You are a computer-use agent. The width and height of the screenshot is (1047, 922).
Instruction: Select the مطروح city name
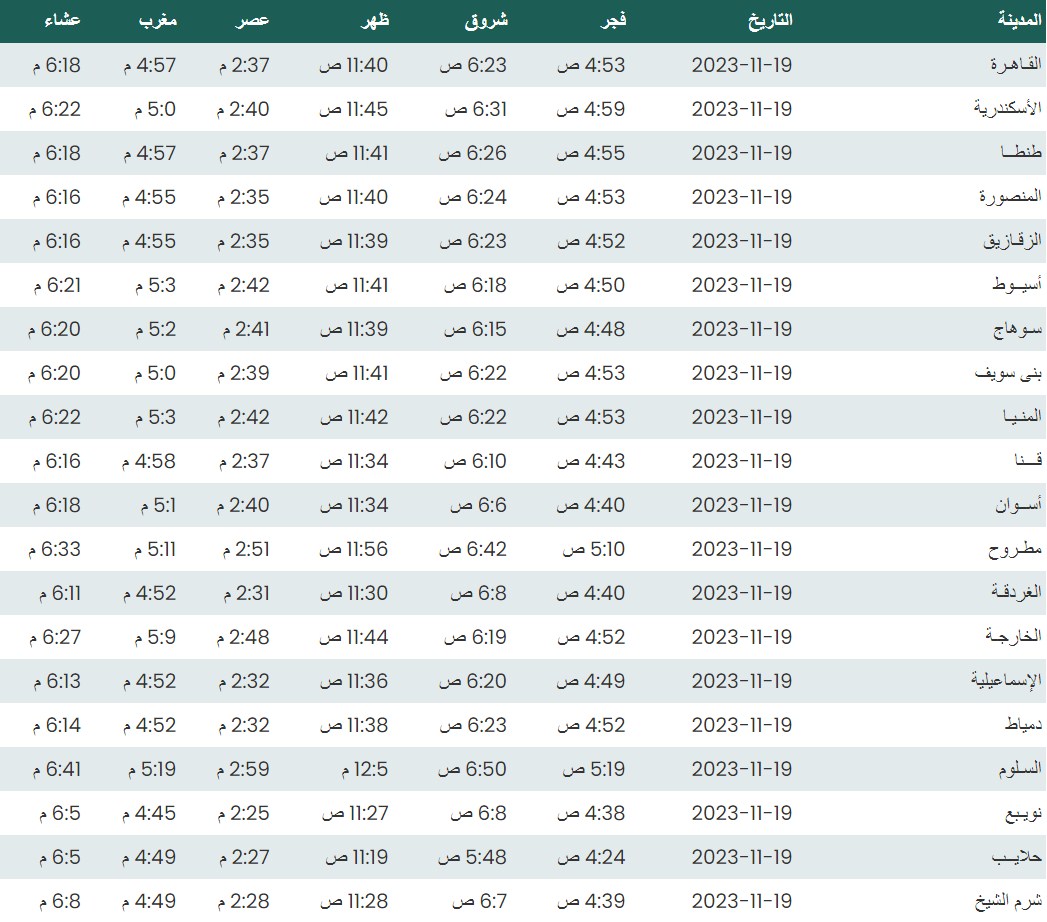click(x=1015, y=549)
